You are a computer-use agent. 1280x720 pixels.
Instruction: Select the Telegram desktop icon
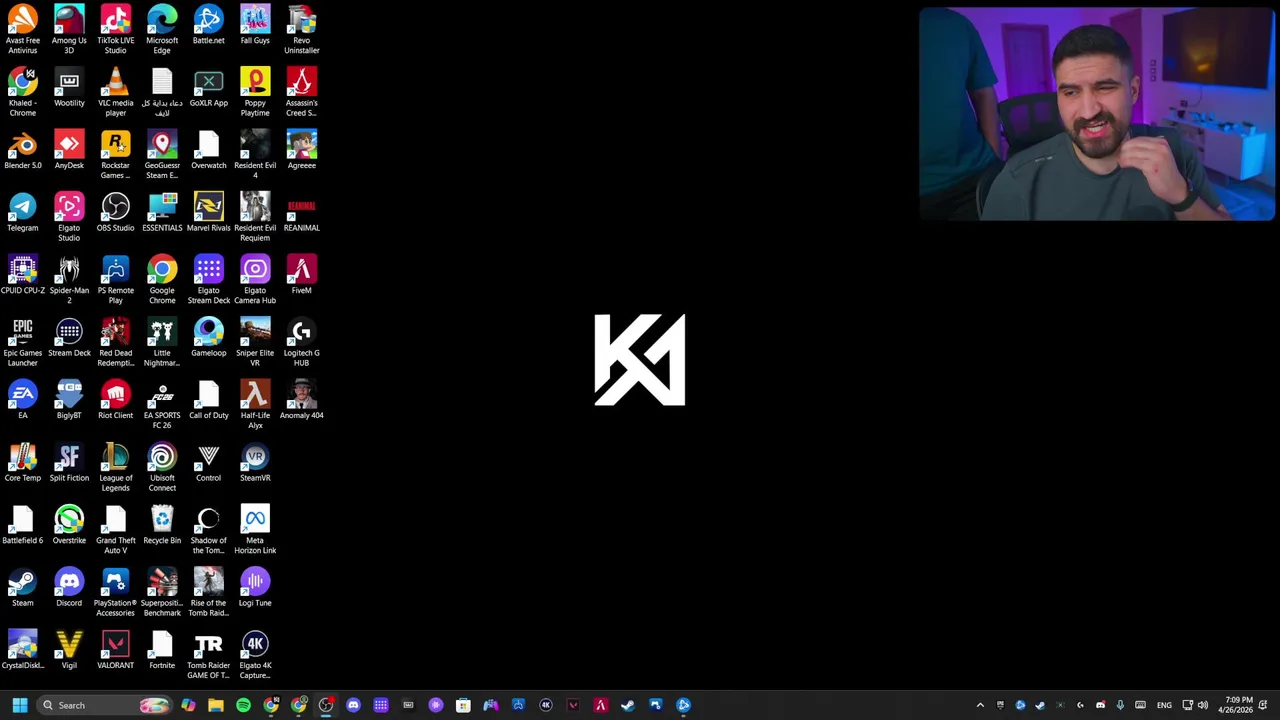tap(22, 213)
